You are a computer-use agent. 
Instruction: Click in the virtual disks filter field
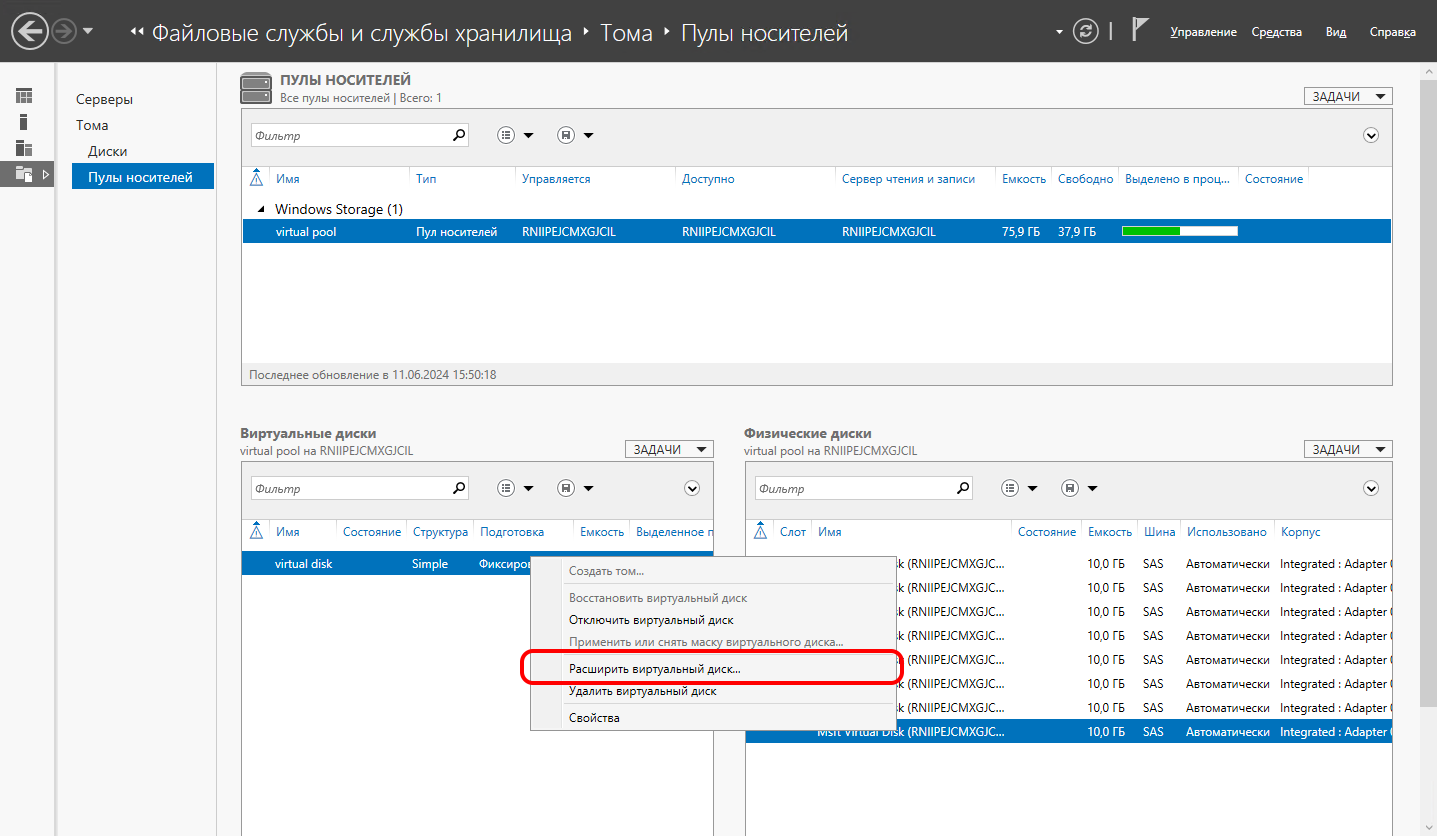350,488
